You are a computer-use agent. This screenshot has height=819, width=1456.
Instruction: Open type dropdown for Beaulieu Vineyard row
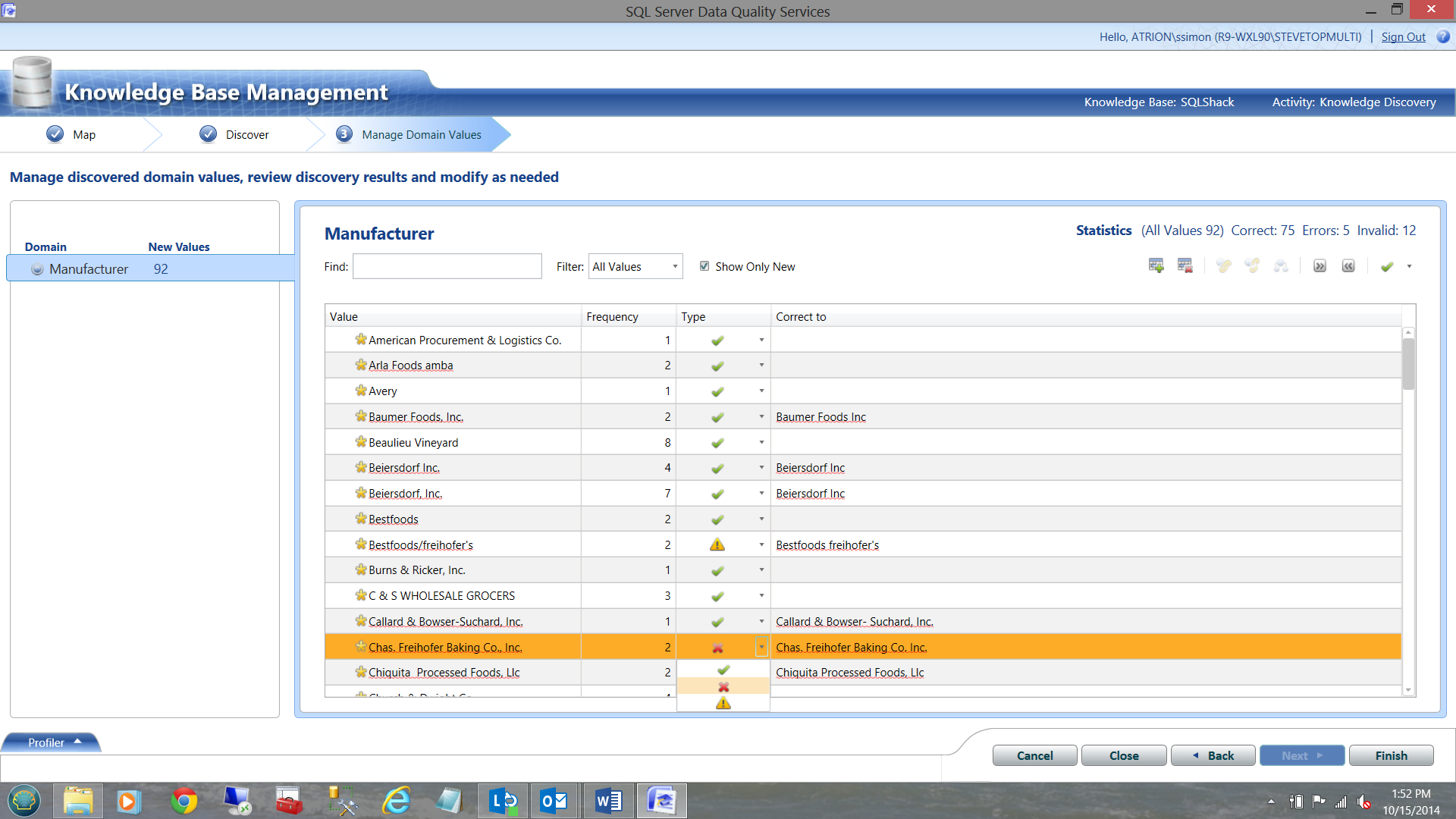point(761,442)
